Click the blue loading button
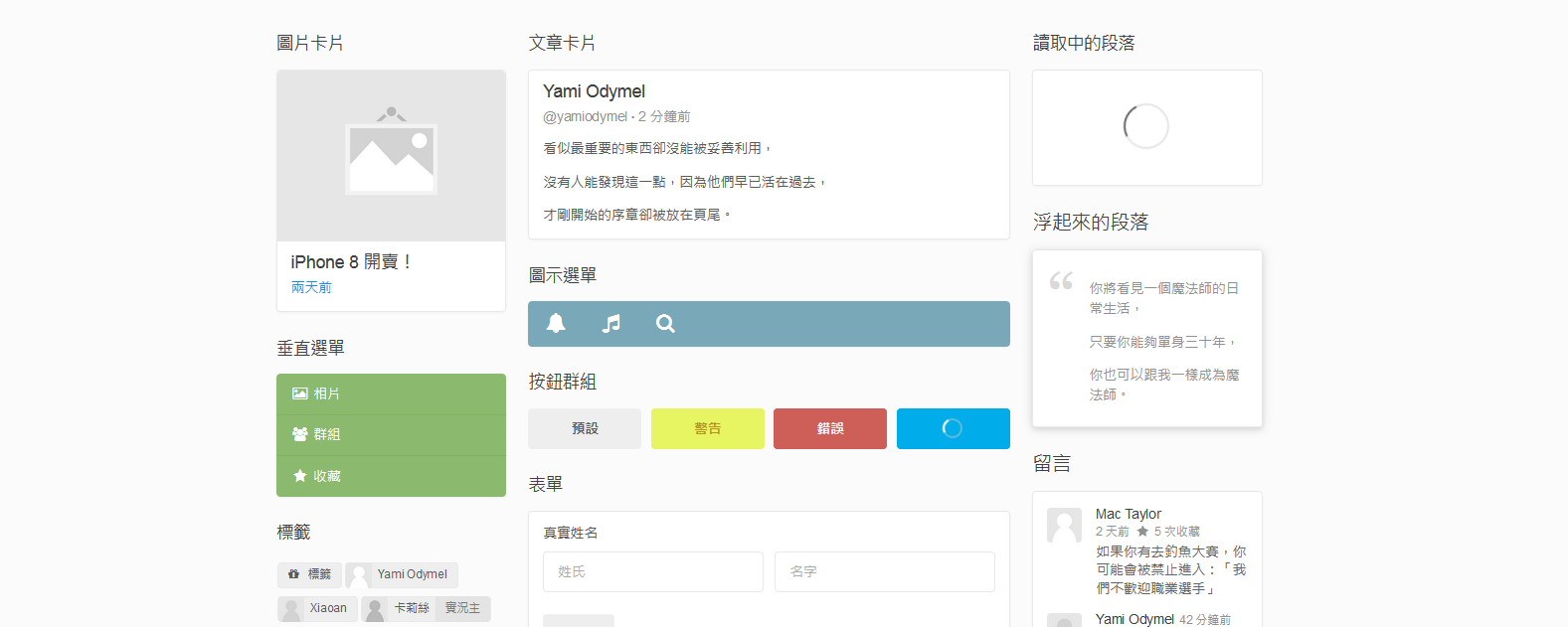 (953, 428)
